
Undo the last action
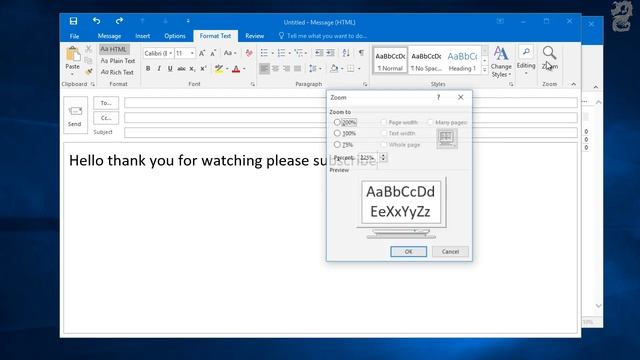point(96,21)
